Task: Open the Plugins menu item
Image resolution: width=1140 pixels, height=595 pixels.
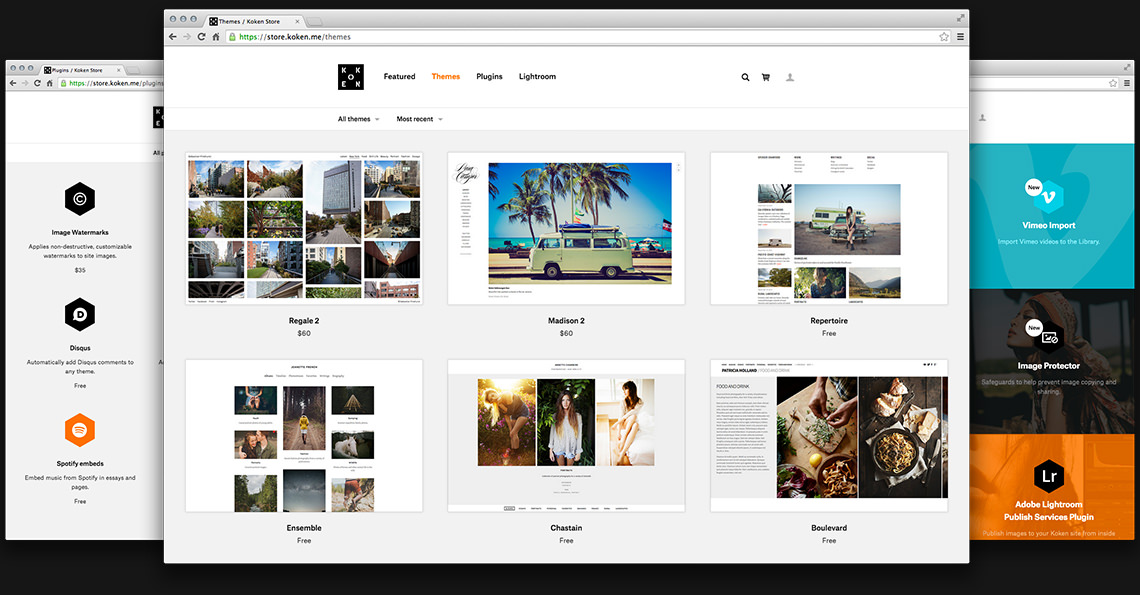Action: (489, 76)
